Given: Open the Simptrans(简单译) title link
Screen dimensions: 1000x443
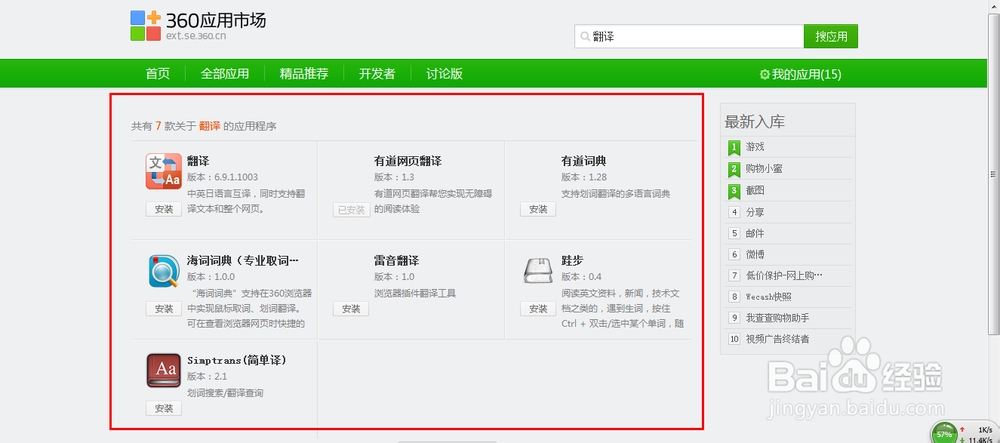Looking at the screenshot, I should (237, 360).
